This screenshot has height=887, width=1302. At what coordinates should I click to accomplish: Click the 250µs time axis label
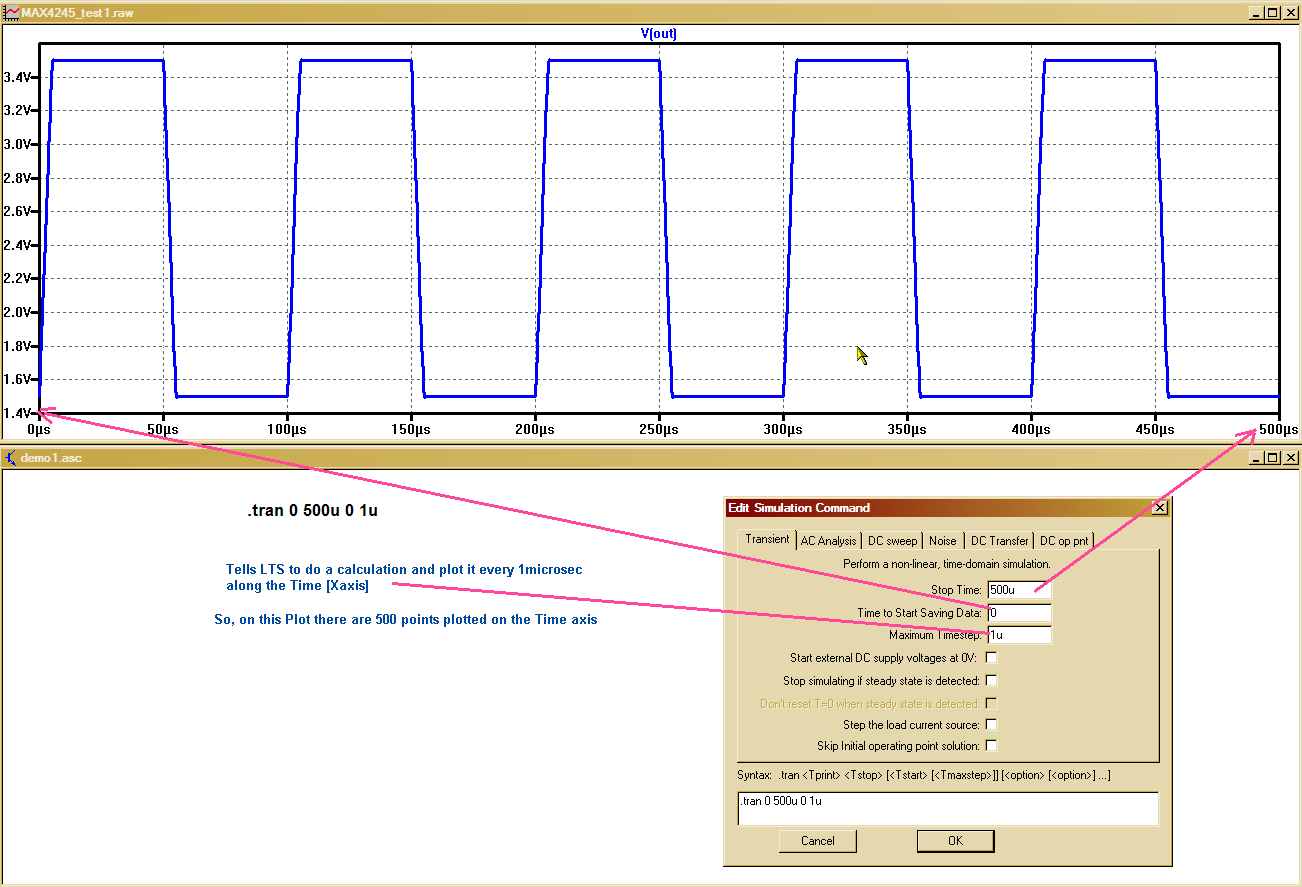coord(658,429)
